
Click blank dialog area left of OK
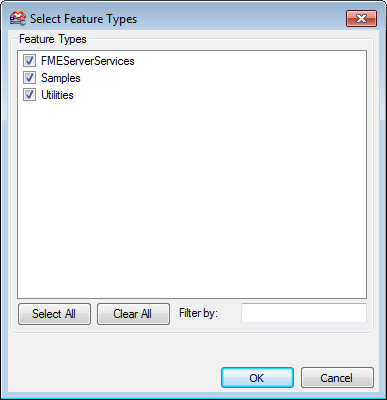113,378
